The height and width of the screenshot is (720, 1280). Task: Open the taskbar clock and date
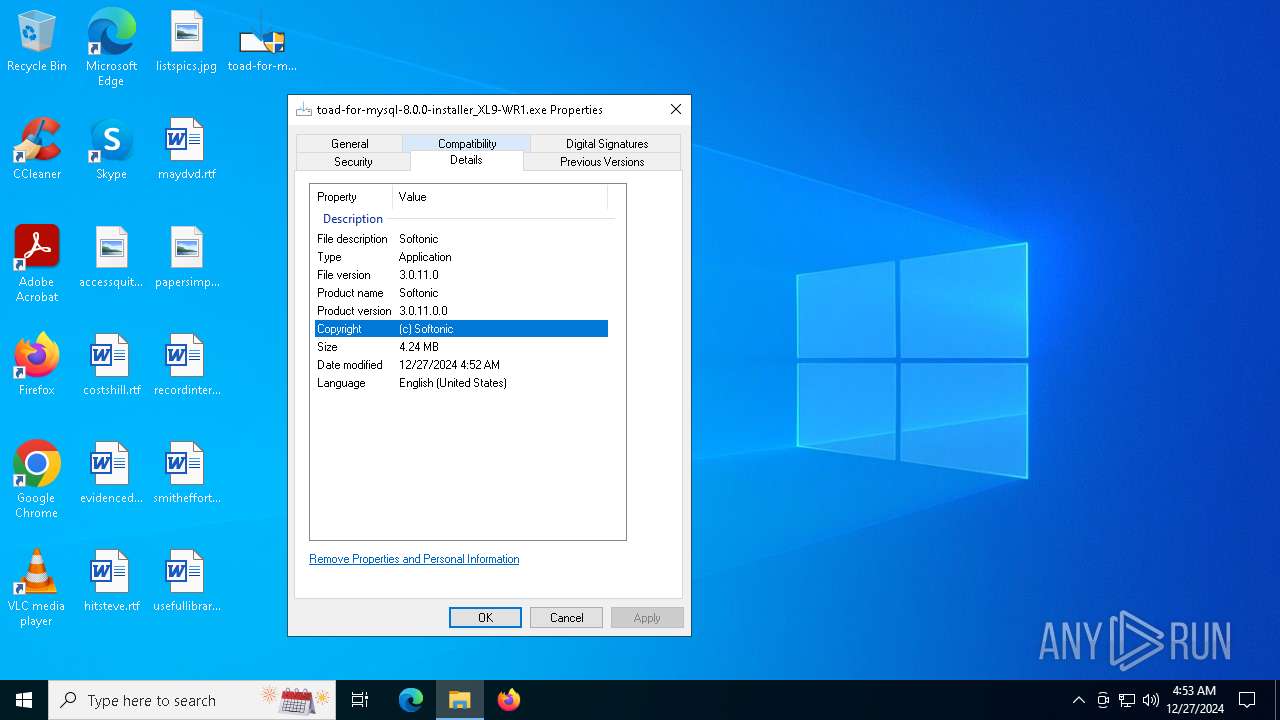tap(1195, 700)
